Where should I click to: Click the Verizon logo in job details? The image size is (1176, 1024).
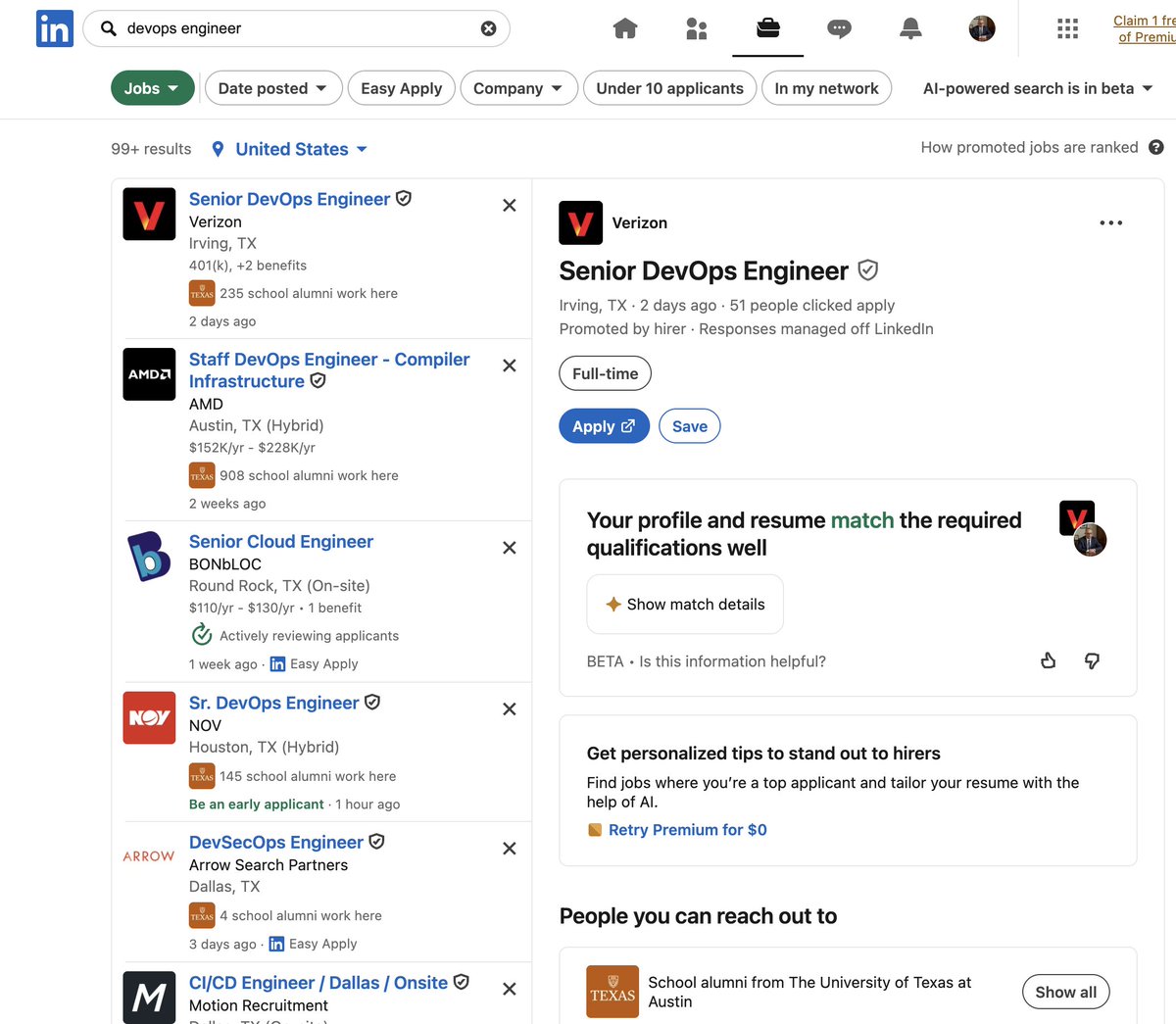click(580, 222)
